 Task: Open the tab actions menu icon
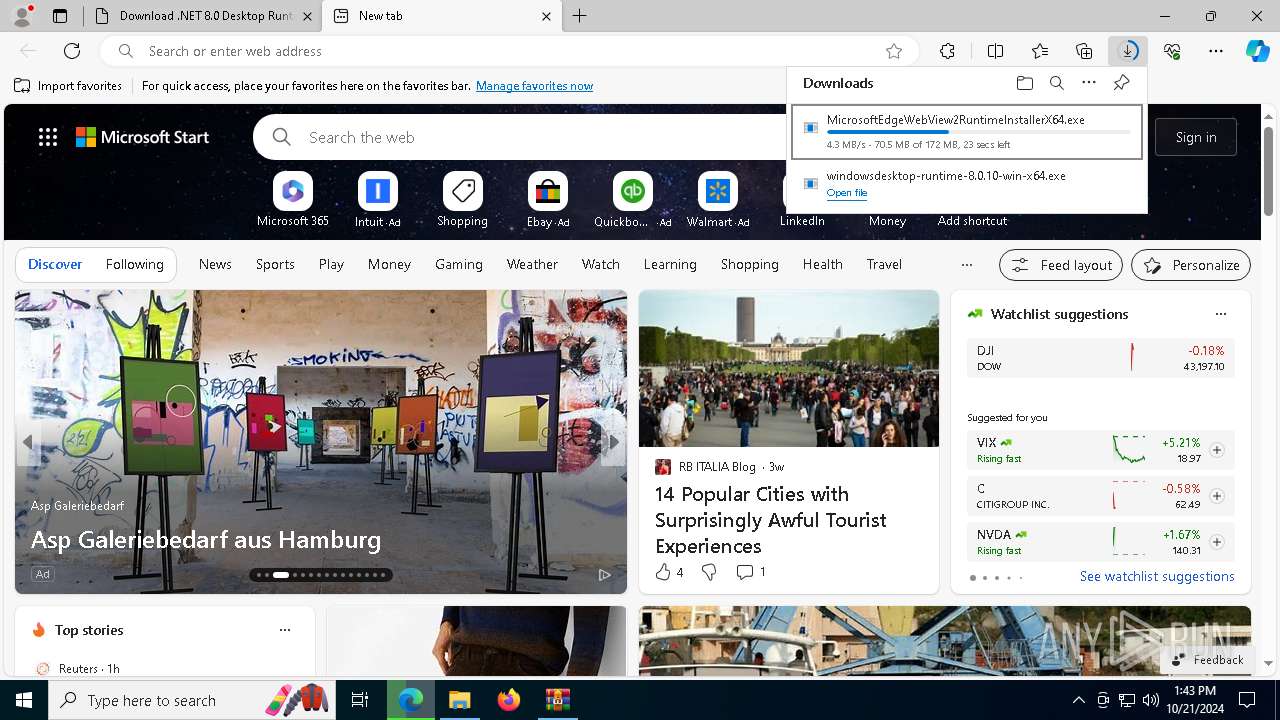[60, 16]
